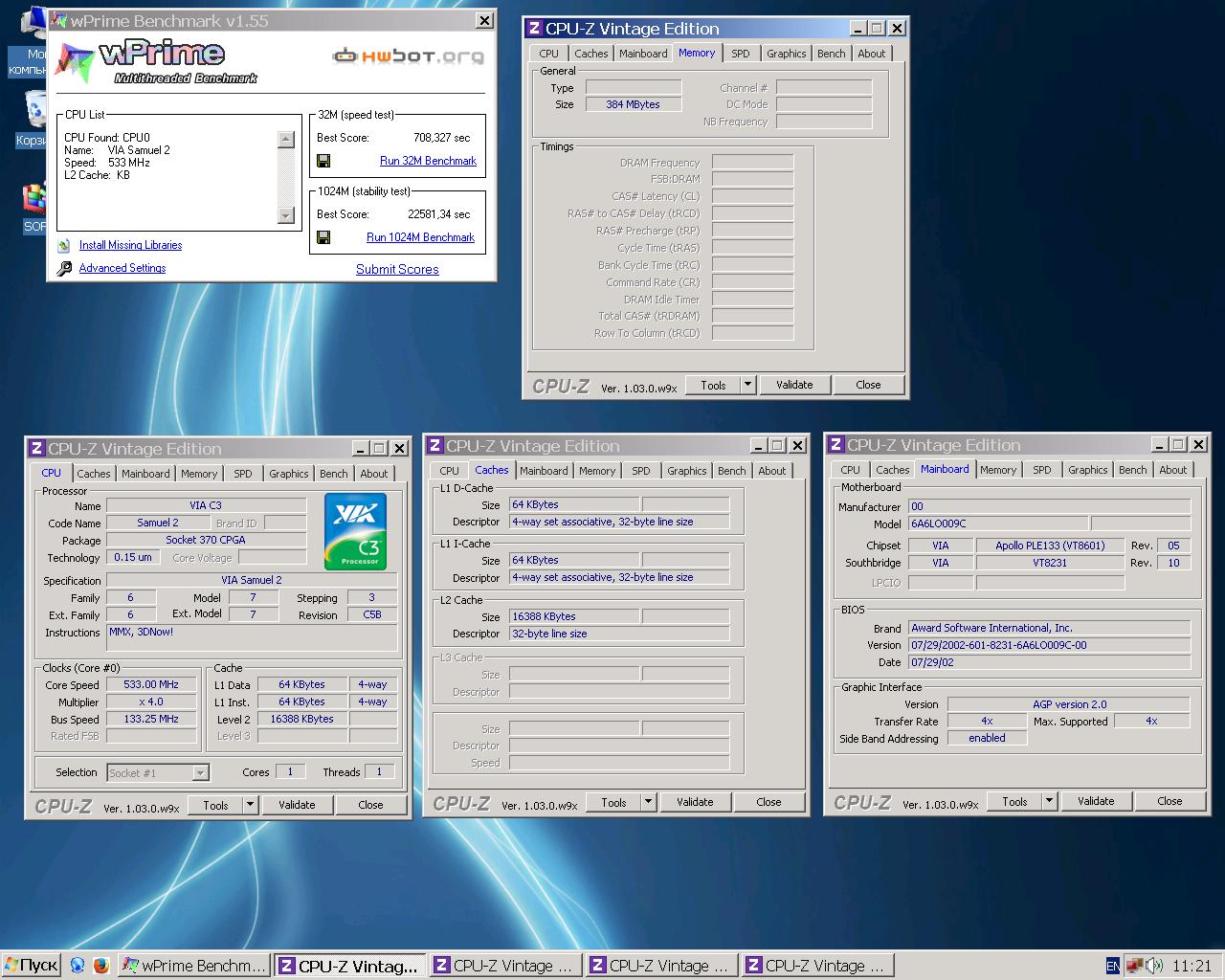1225x980 pixels.
Task: Open the Install Missing Libraries link
Action: 130,245
